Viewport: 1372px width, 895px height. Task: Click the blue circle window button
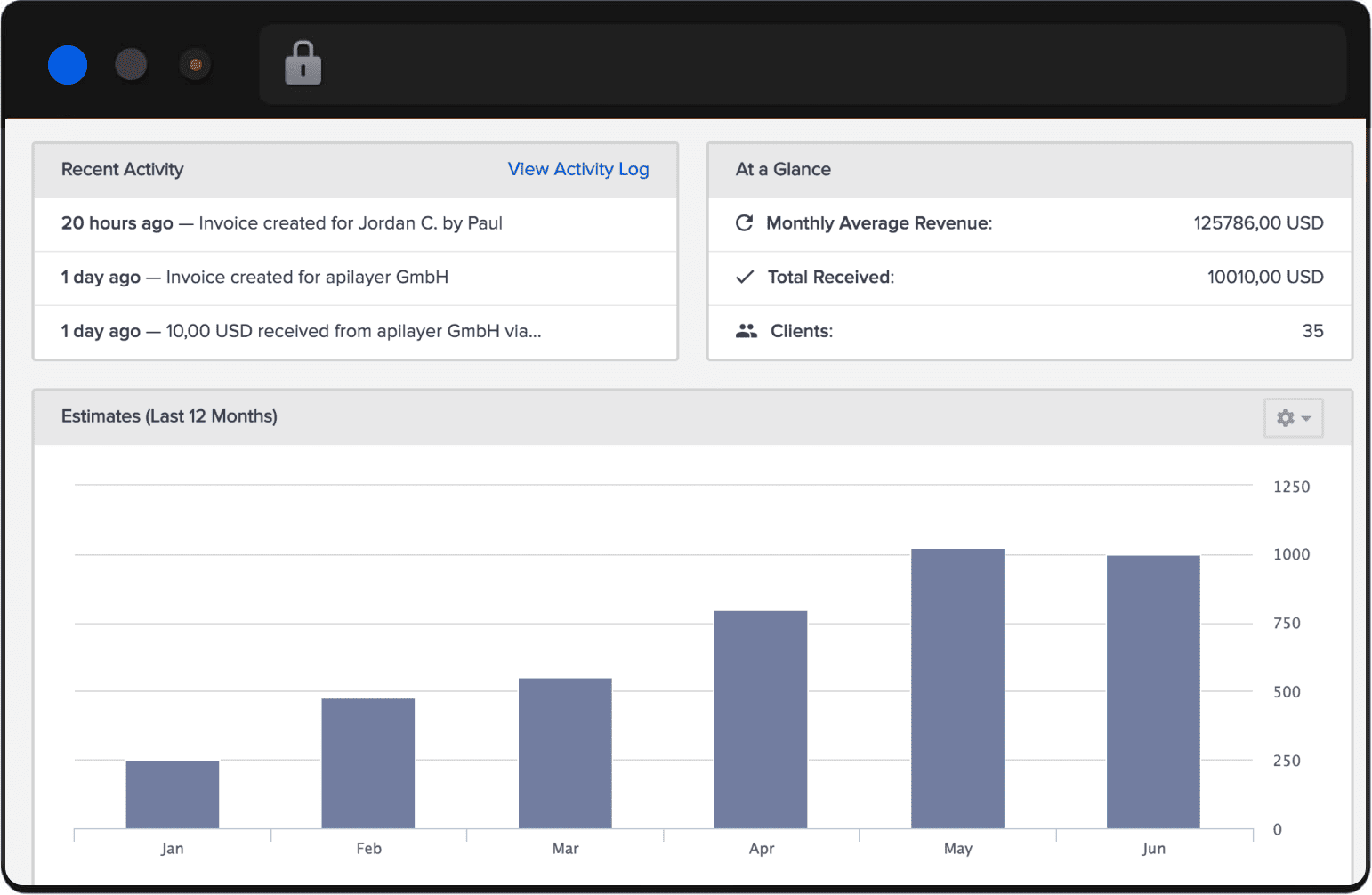point(68,65)
